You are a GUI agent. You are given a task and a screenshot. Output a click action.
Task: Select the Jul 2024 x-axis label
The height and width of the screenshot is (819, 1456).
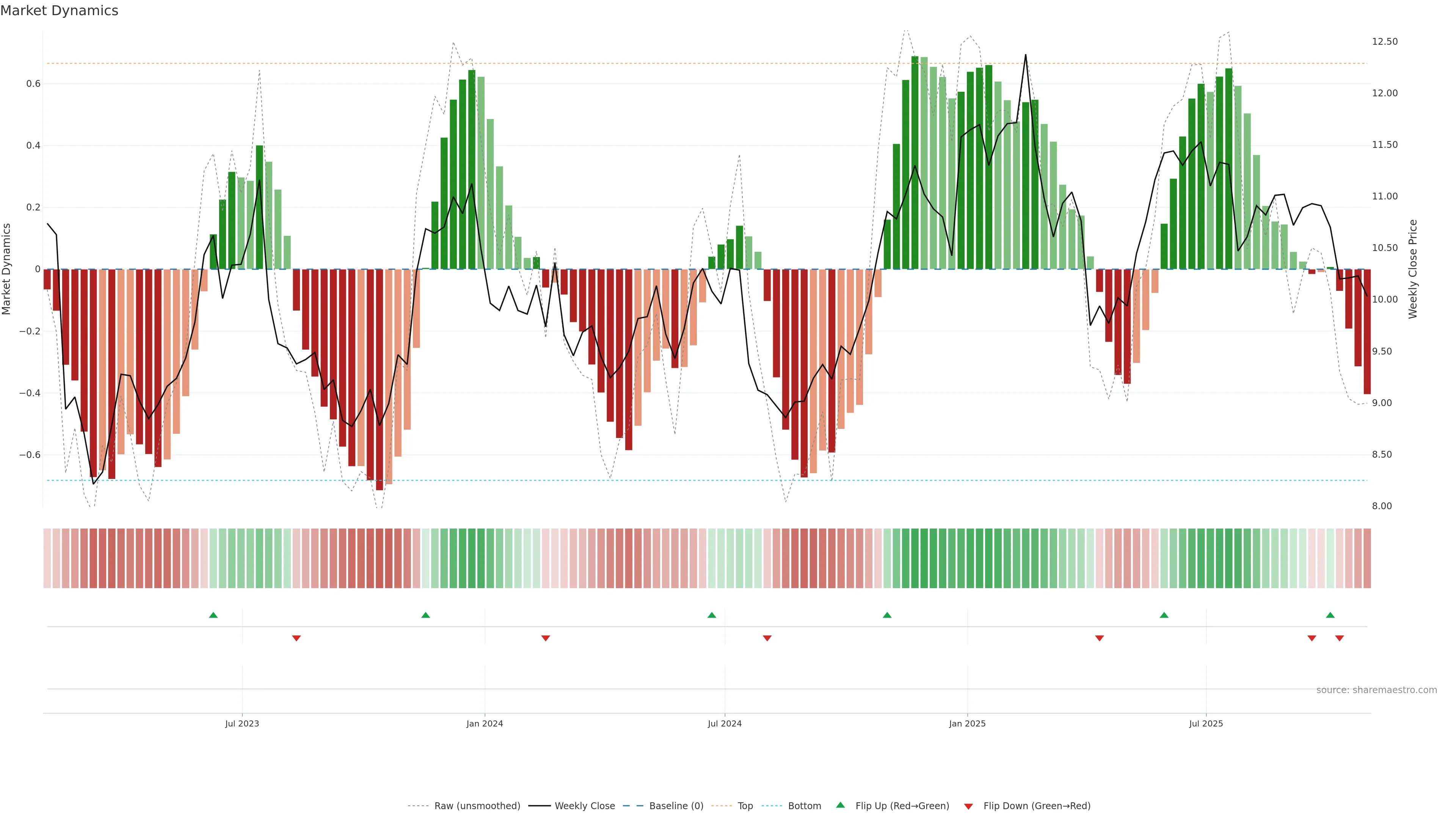pos(724,723)
